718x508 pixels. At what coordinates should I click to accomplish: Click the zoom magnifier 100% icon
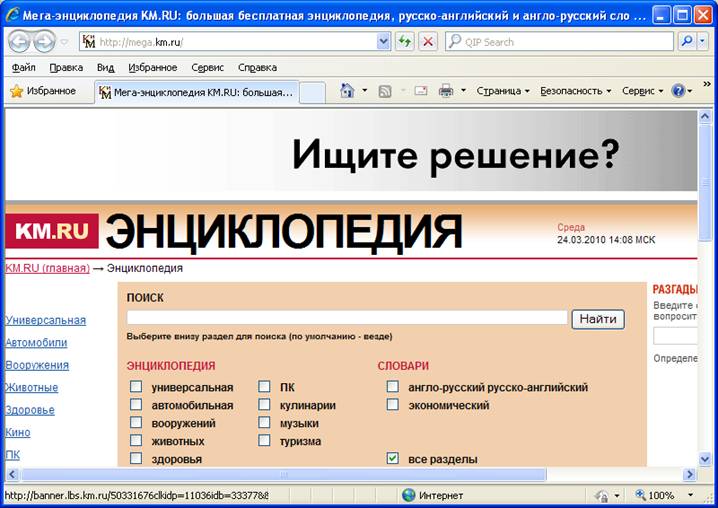click(x=640, y=495)
